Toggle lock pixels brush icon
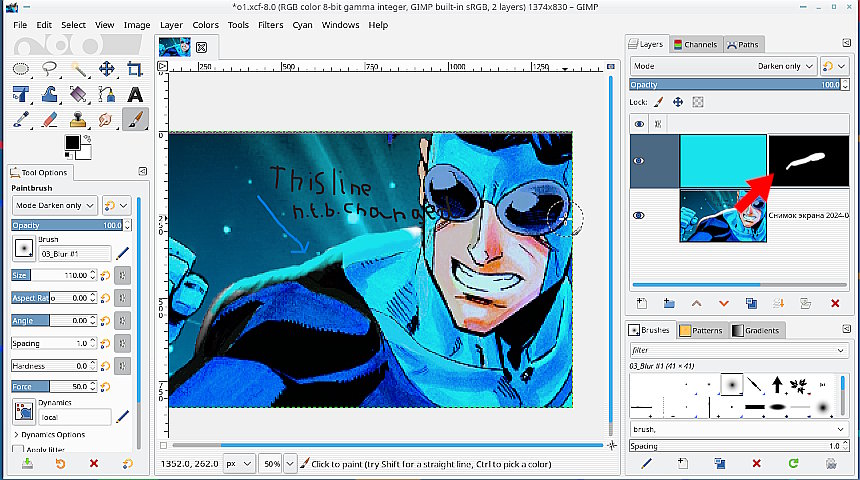 tap(659, 102)
